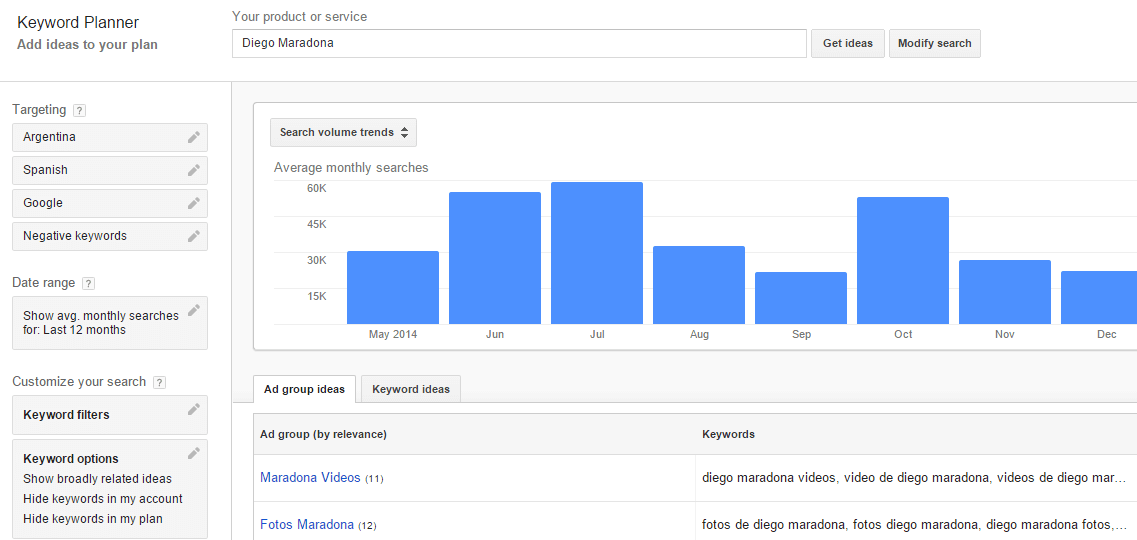
Task: Open the Fotos Maradona ad group
Action: click(307, 524)
